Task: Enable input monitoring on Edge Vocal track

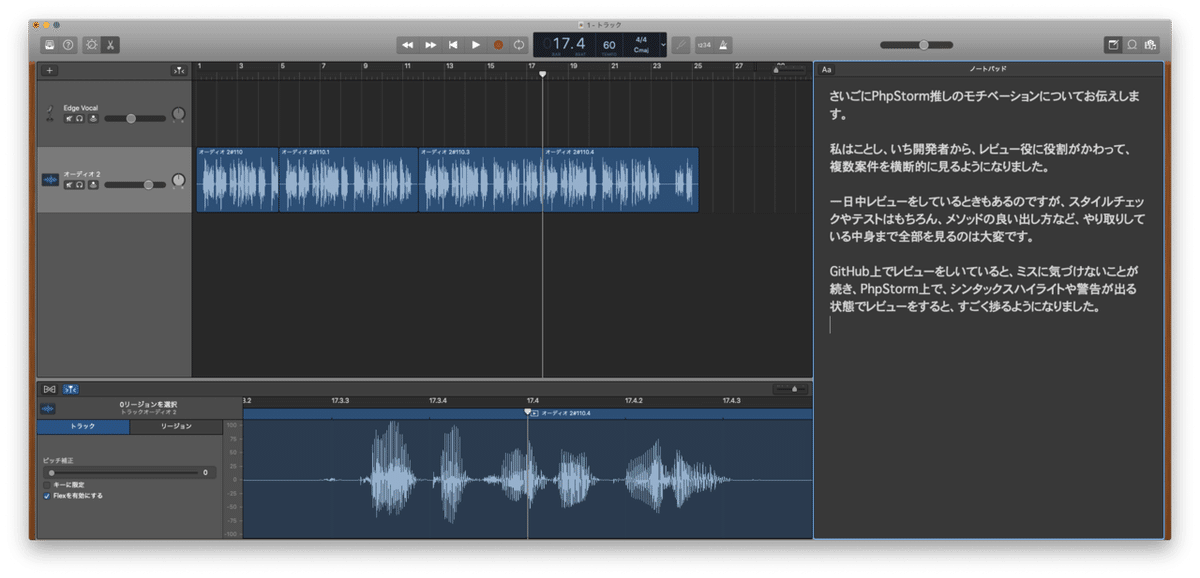Action: 93,118
